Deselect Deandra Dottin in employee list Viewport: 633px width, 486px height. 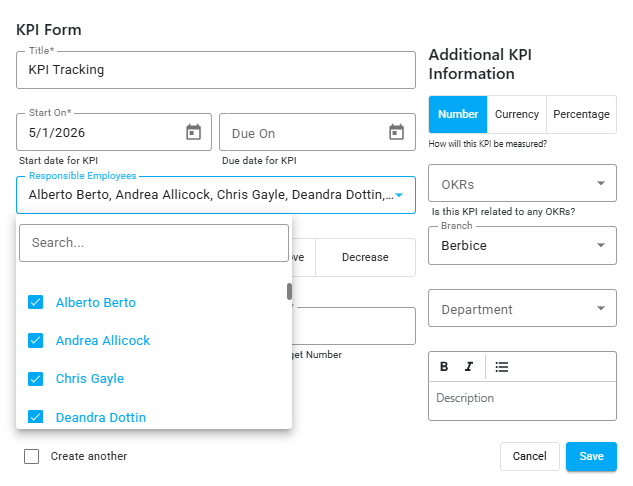pos(36,416)
